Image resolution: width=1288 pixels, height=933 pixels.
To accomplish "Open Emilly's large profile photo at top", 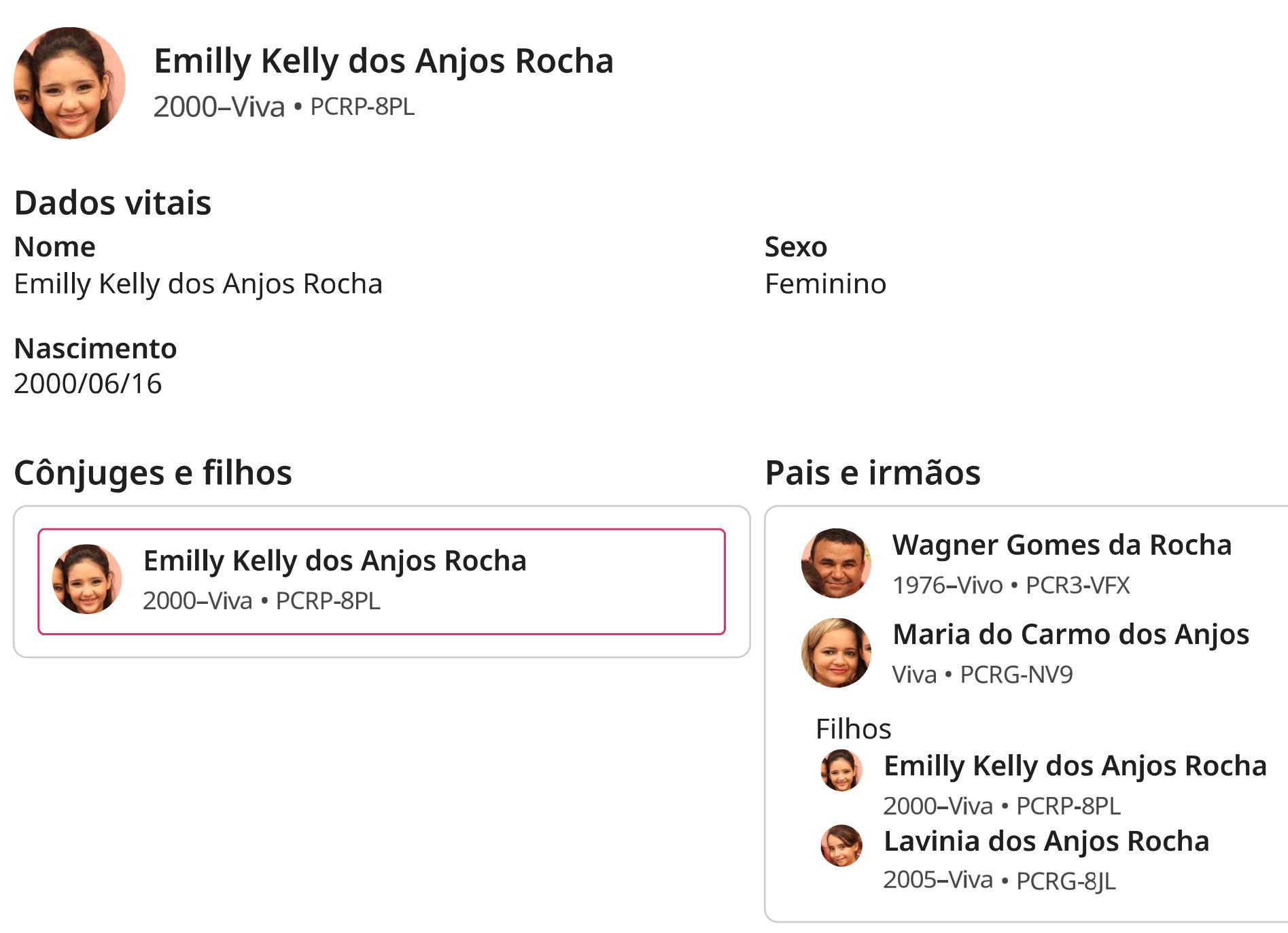I will point(69,83).
